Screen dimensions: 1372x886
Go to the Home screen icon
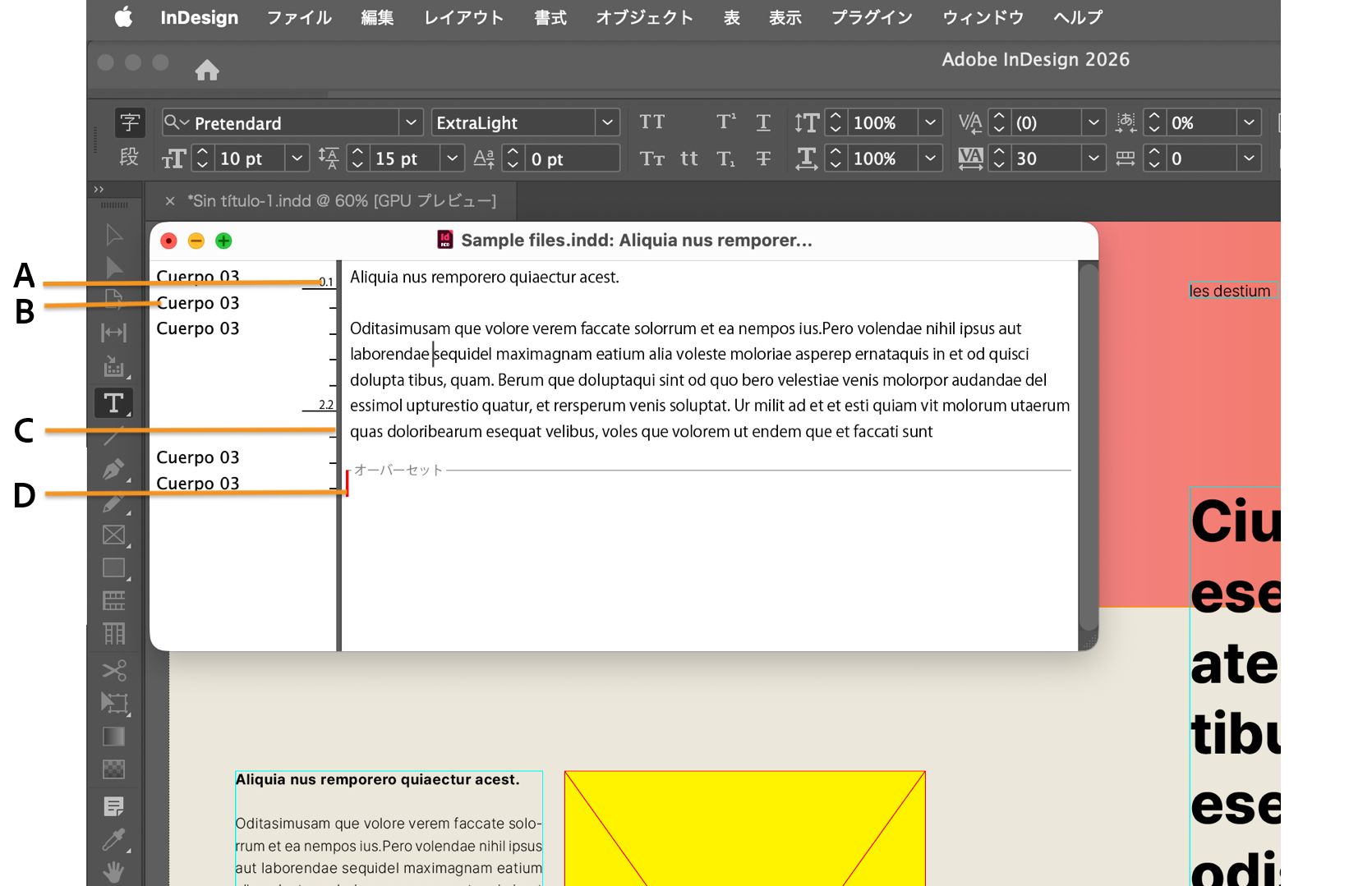207,71
